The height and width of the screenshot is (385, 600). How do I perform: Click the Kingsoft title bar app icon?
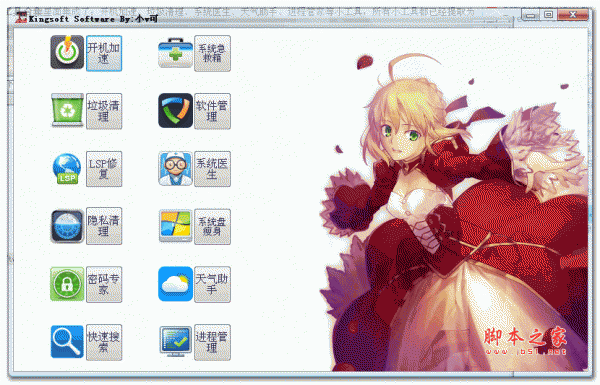(21, 18)
